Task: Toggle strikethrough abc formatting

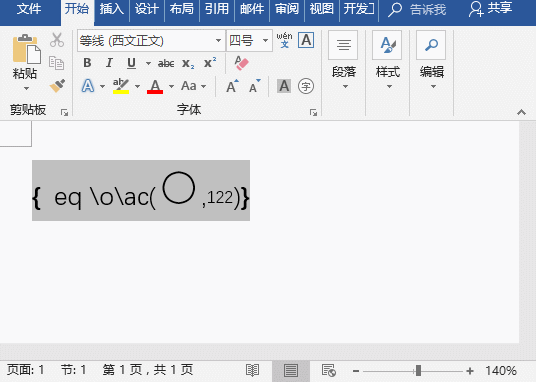Action: pos(166,63)
